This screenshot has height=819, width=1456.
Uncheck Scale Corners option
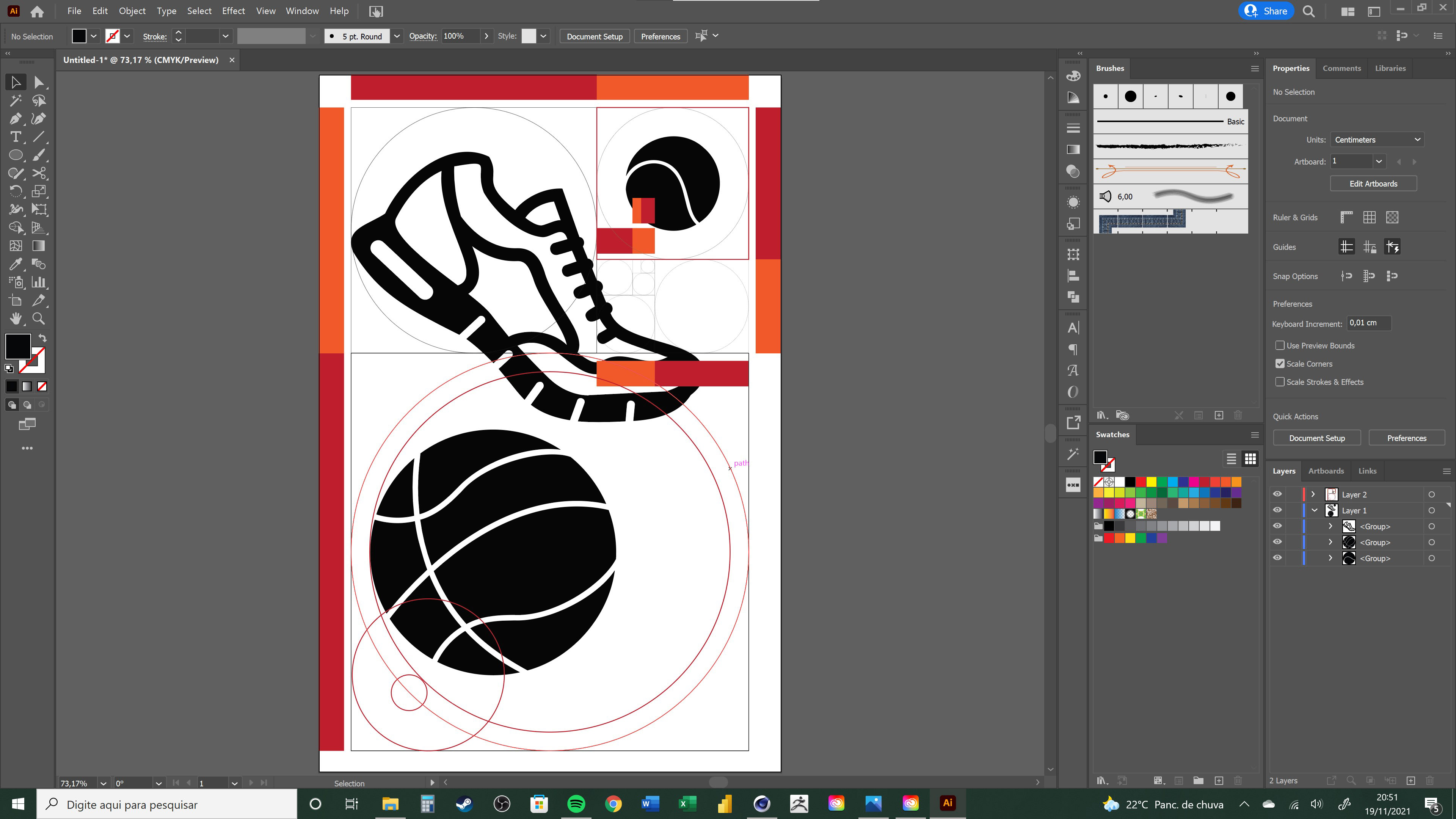click(1280, 364)
